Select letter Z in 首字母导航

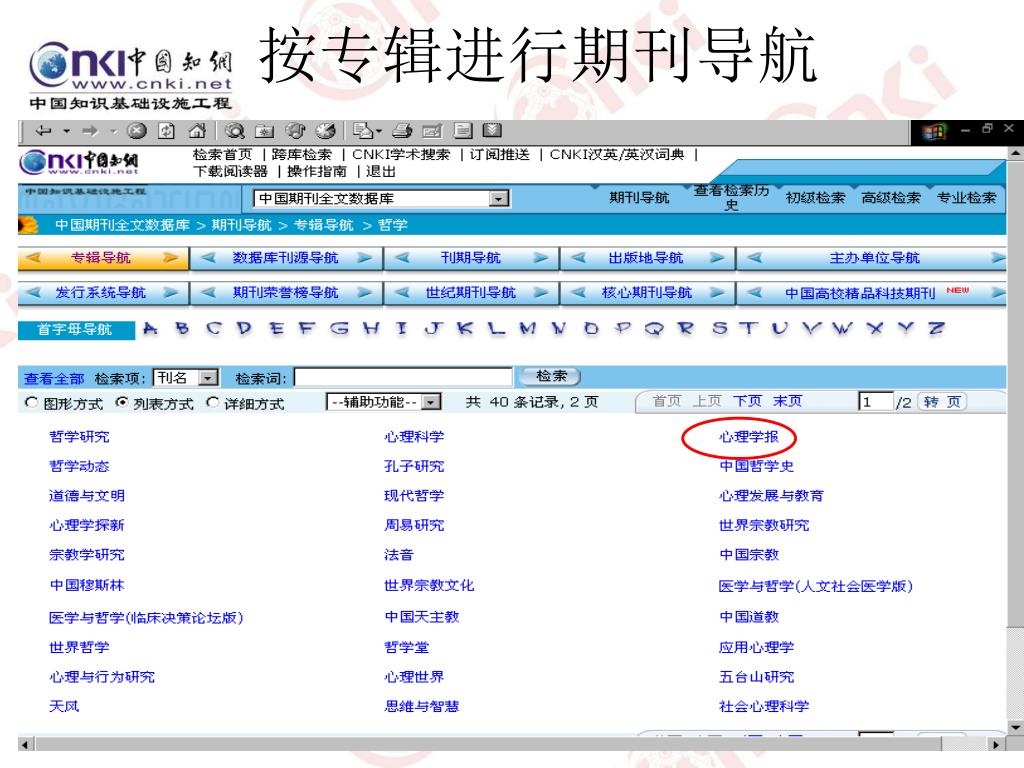936,328
